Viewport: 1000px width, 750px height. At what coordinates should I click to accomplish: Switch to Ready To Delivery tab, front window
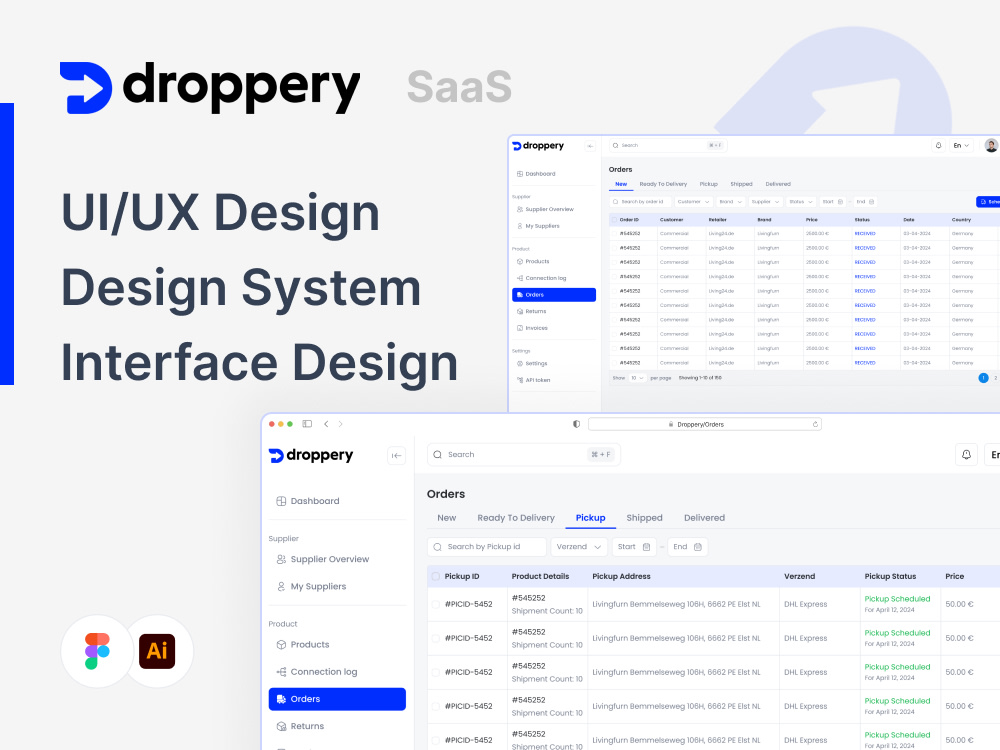[x=516, y=518]
